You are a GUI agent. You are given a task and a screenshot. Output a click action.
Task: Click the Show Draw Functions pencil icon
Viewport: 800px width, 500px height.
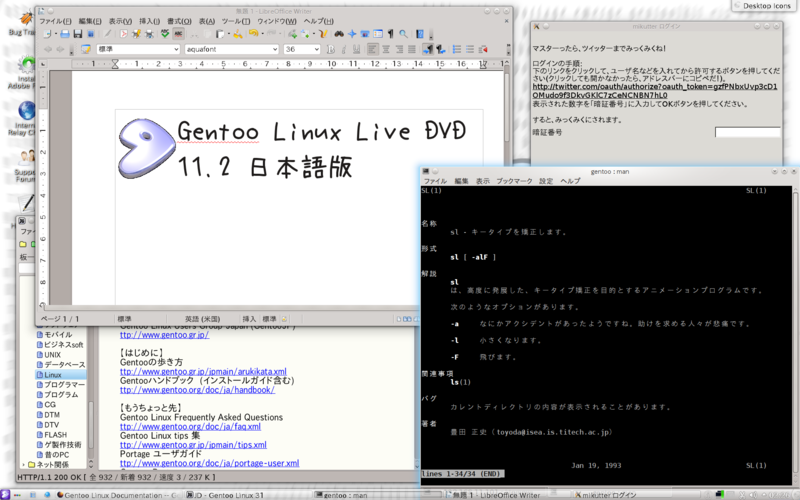tap(323, 34)
